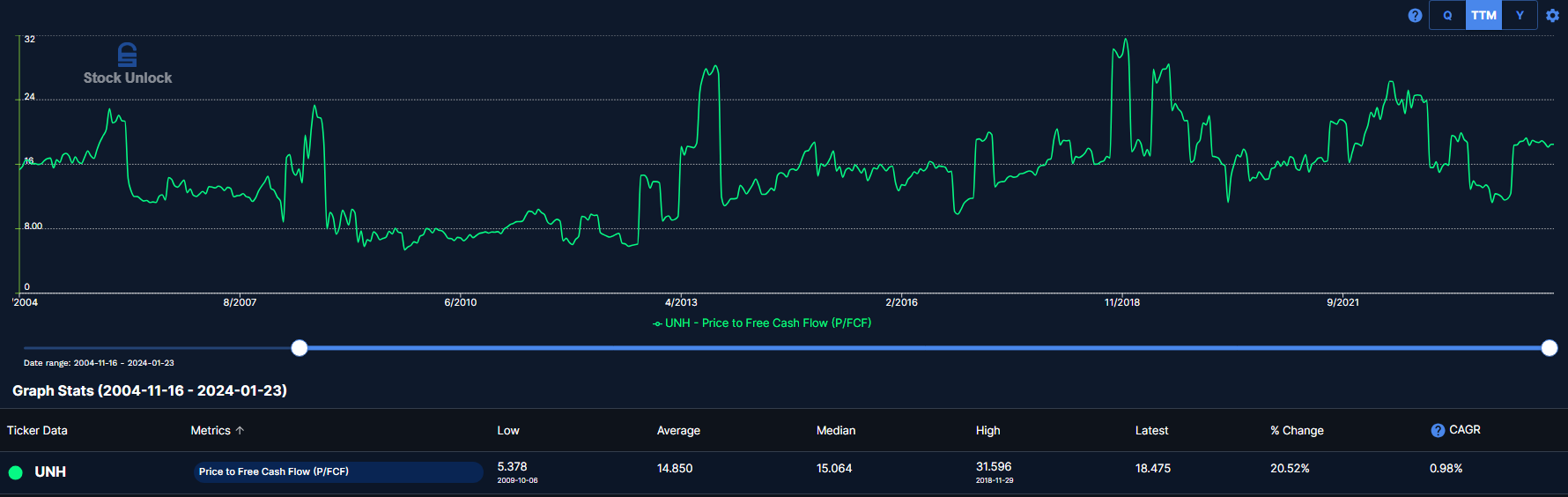Select the TTM period tab

1483,15
